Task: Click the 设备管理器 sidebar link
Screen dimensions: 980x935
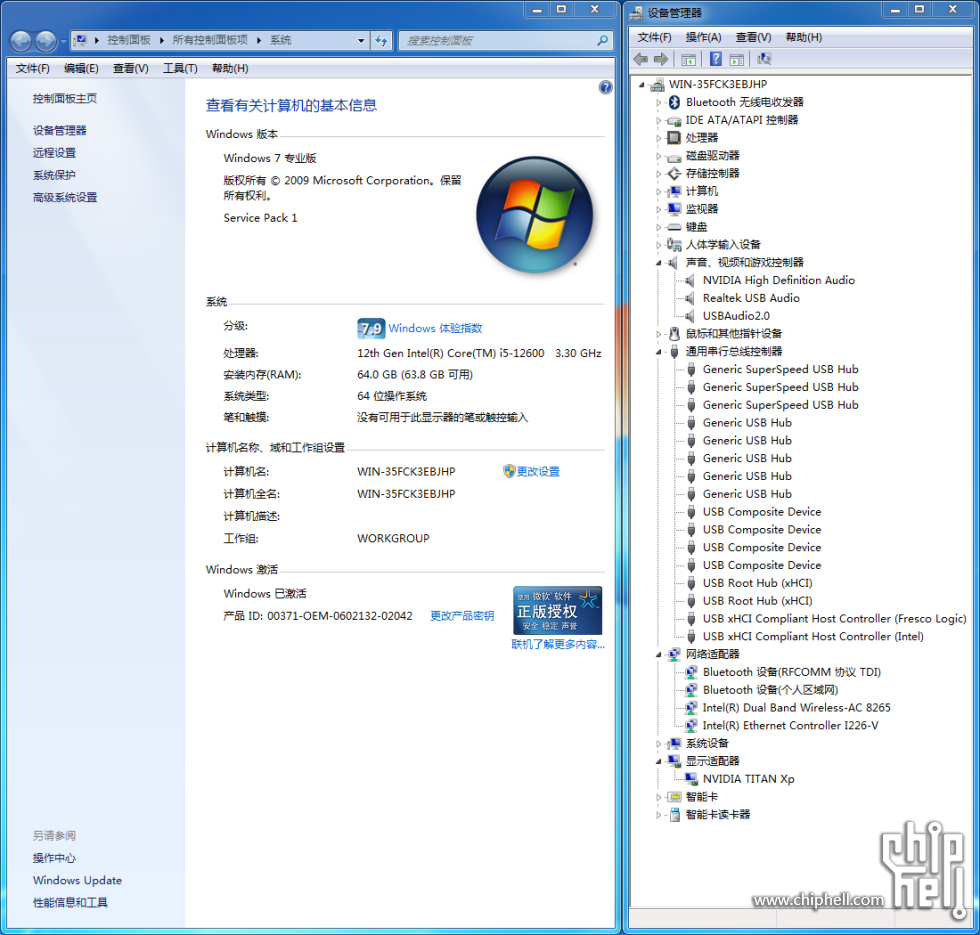Action: [59, 131]
